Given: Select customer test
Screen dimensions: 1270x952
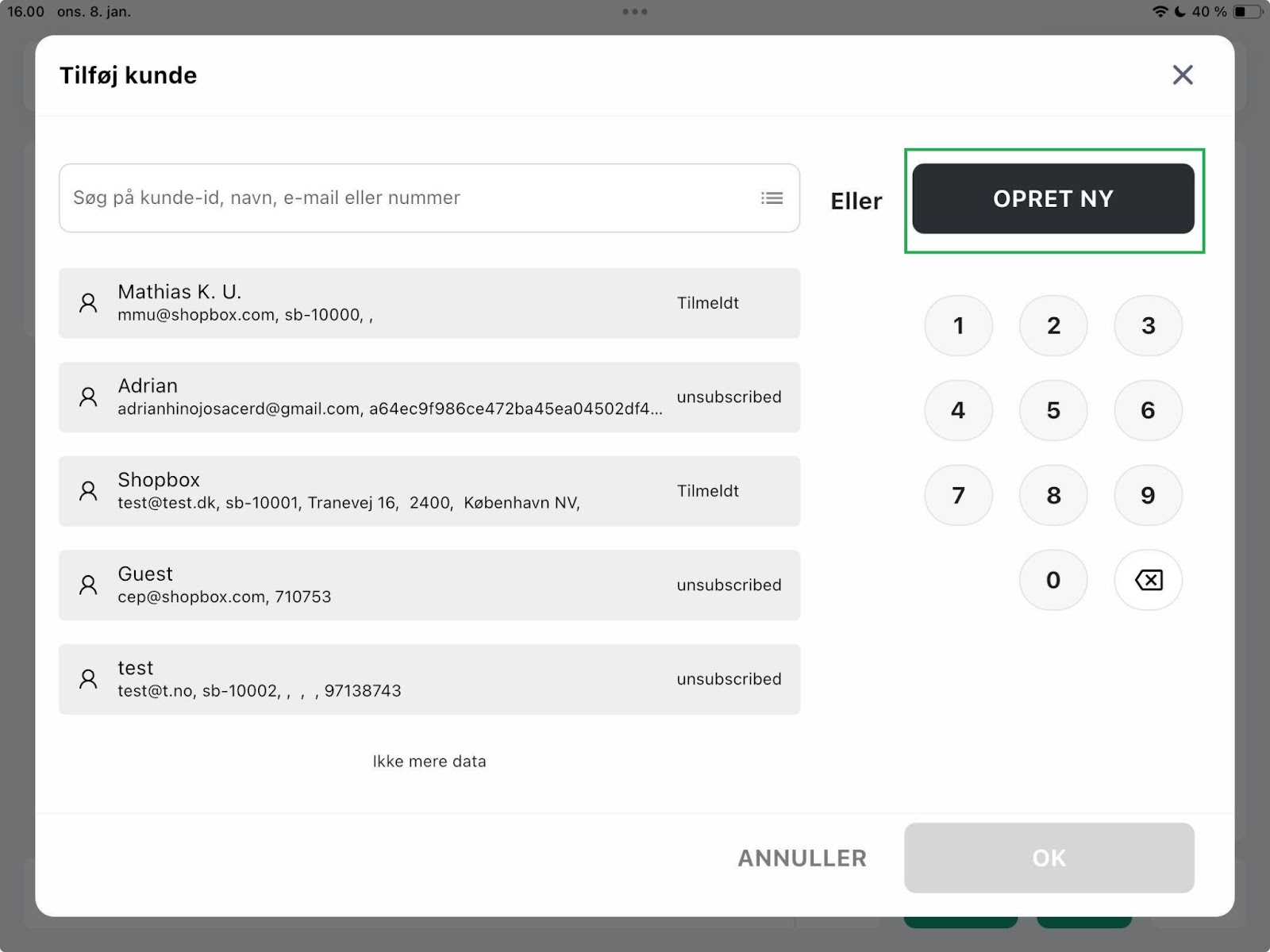Looking at the screenshot, I should 429,679.
